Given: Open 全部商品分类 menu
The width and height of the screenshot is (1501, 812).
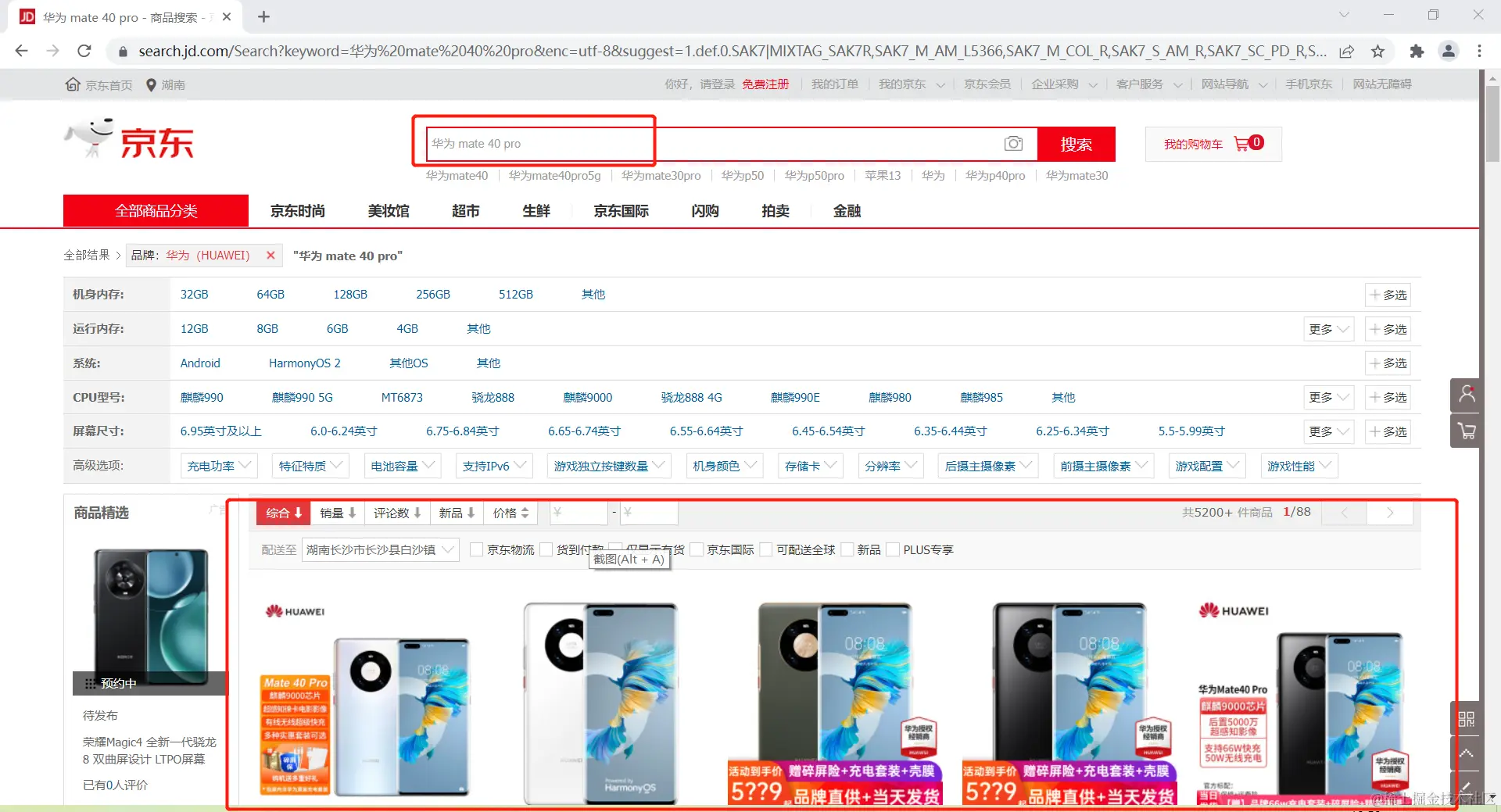Looking at the screenshot, I should (156, 211).
